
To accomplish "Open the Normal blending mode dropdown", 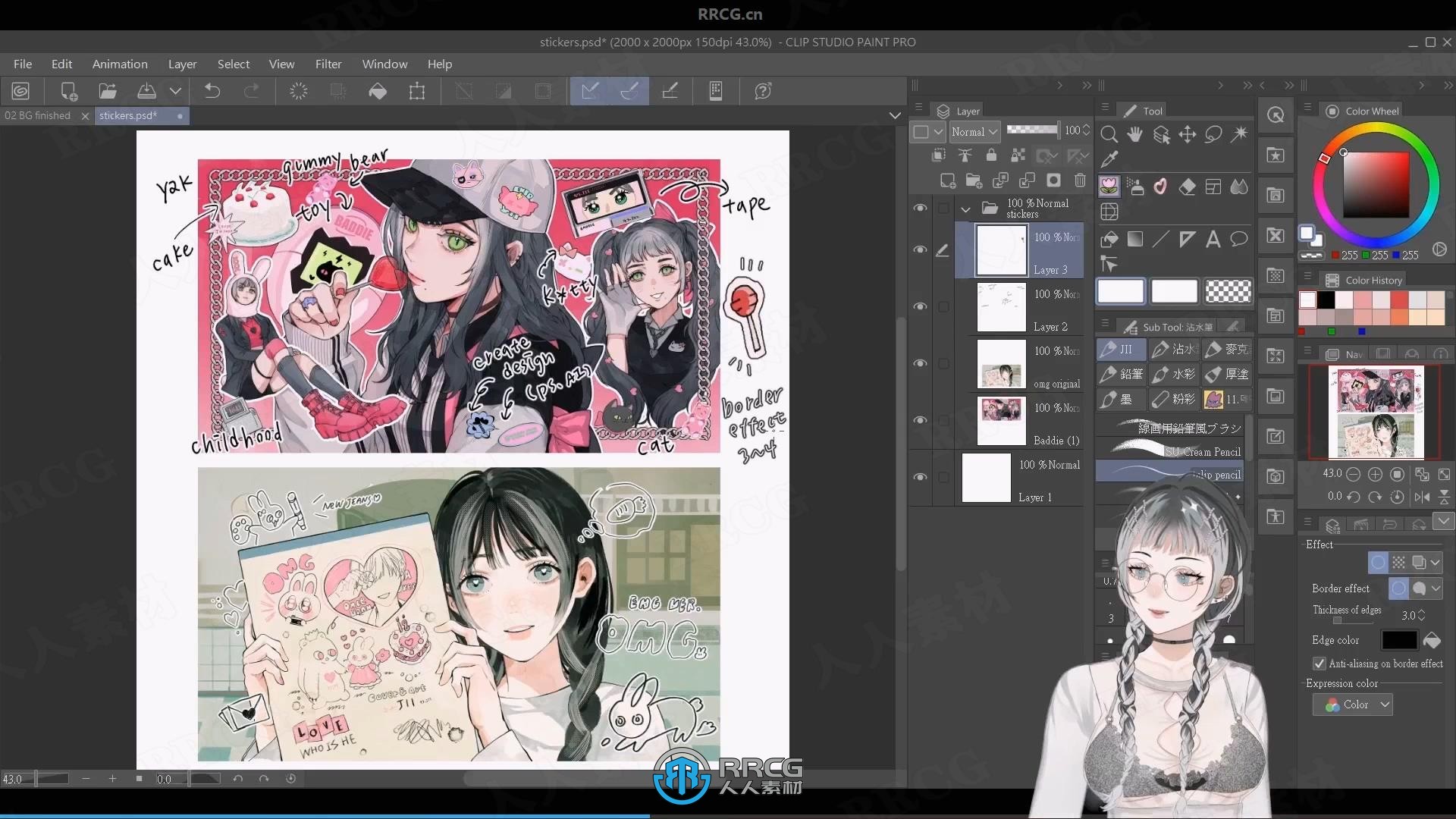I will (974, 131).
